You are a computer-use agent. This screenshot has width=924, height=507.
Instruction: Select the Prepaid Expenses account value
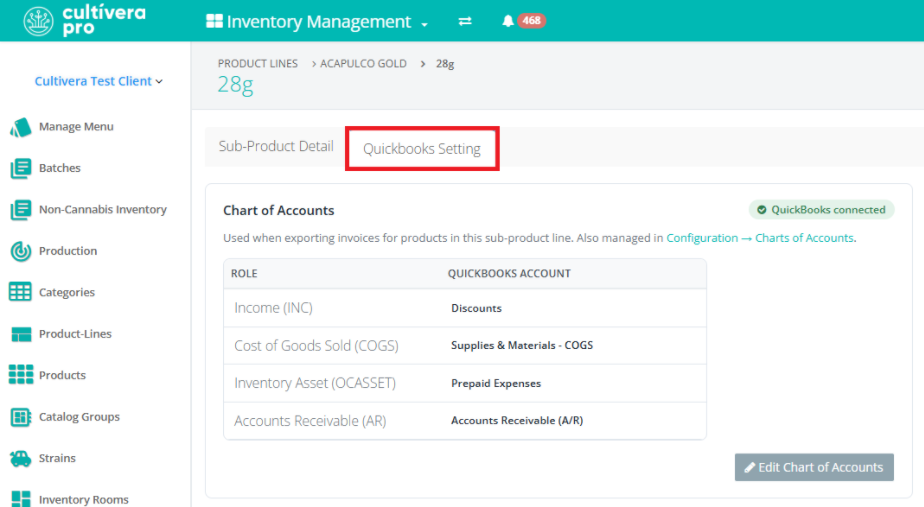[496, 383]
